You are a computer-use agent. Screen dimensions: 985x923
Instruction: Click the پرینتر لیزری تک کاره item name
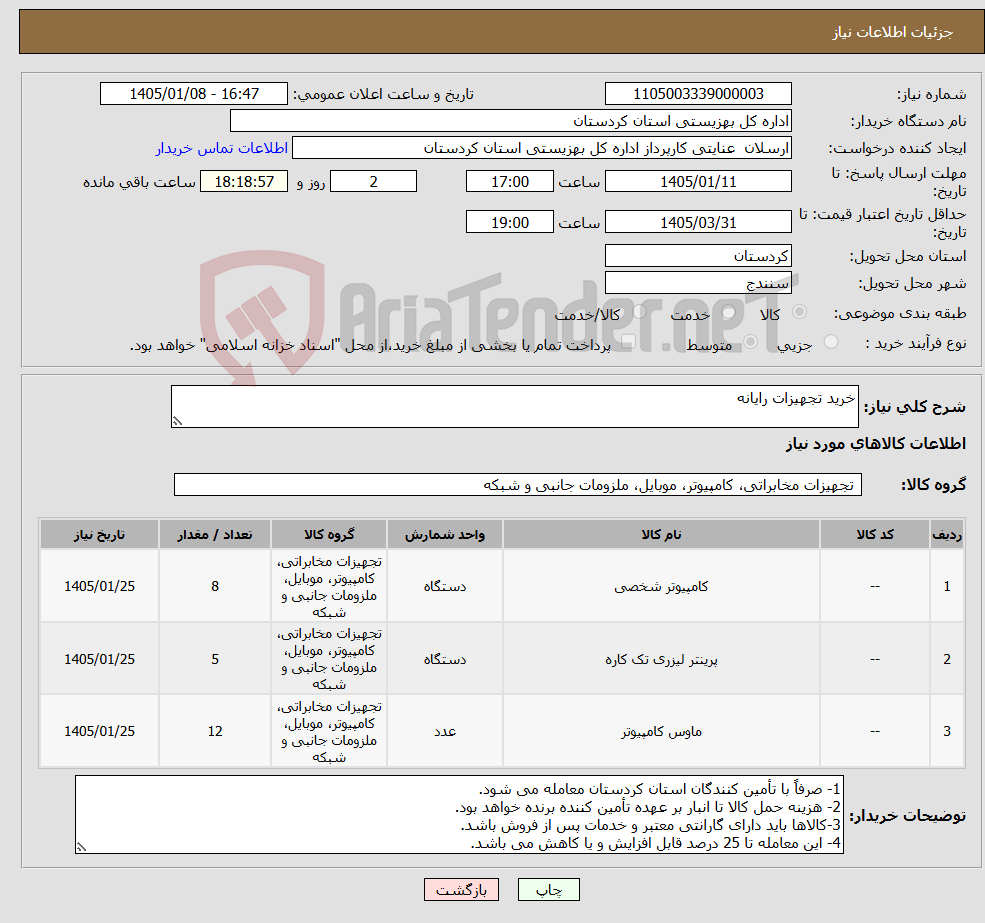(661, 659)
